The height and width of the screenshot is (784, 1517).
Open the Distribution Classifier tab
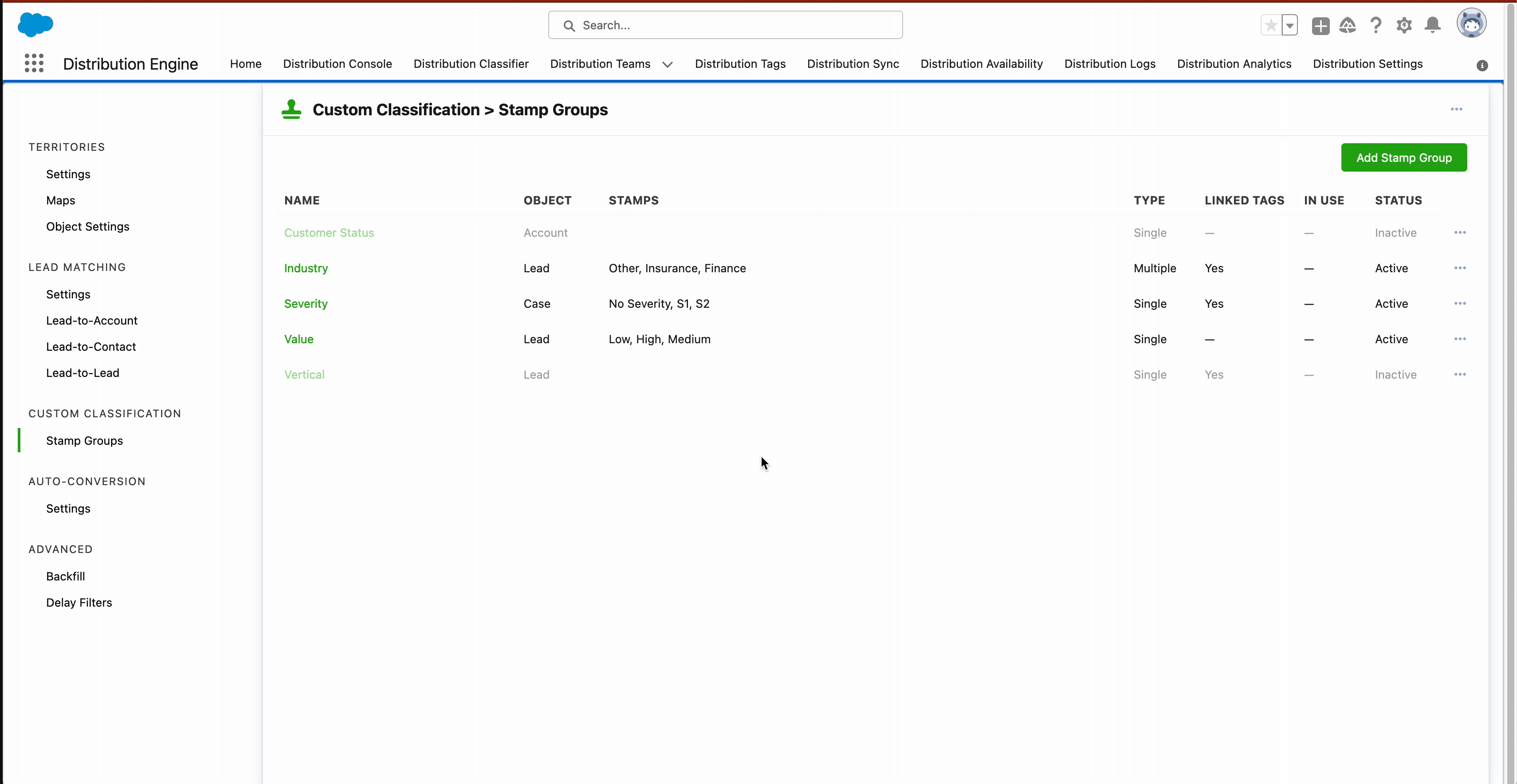coord(471,63)
